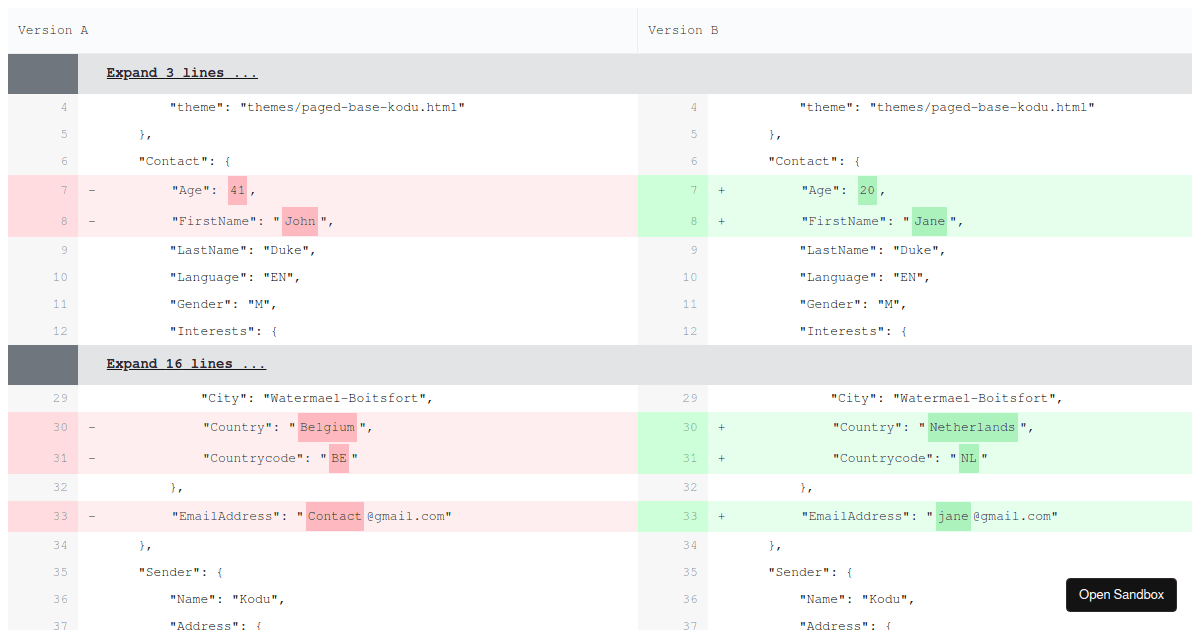Click the plus marker beside jane@gmail.com
This screenshot has height=630, width=1200.
721,516
